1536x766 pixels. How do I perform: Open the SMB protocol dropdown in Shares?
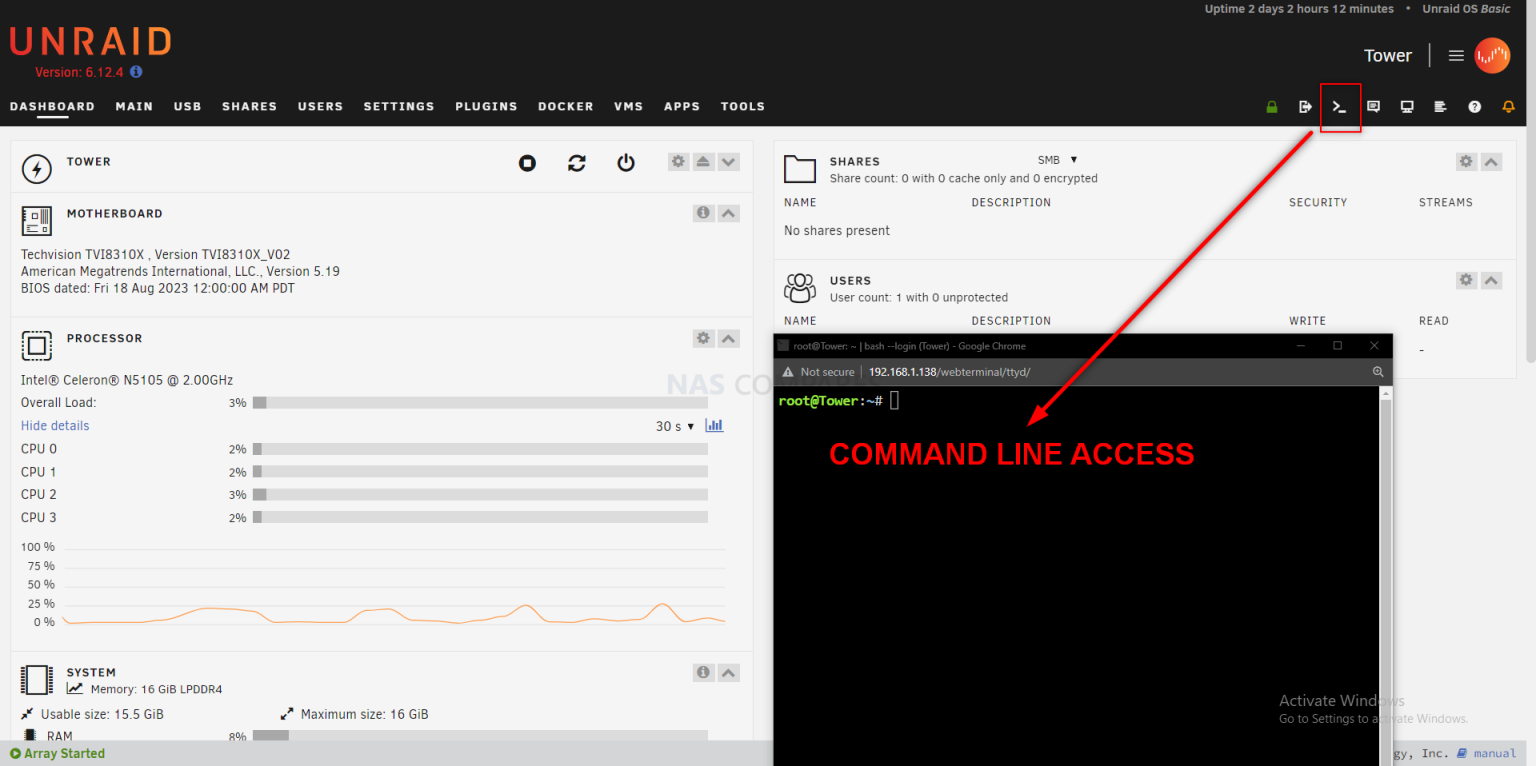[x=1057, y=160]
